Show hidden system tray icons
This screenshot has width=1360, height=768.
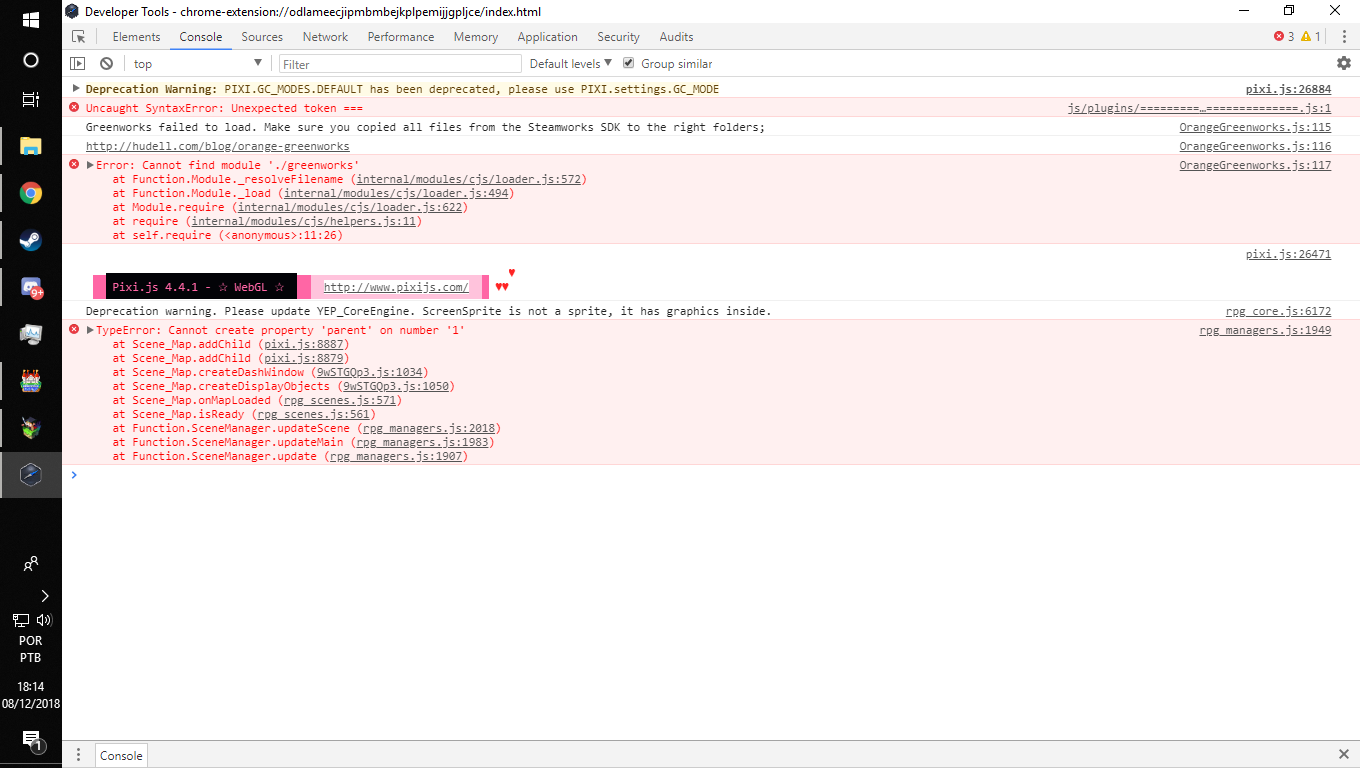44,596
